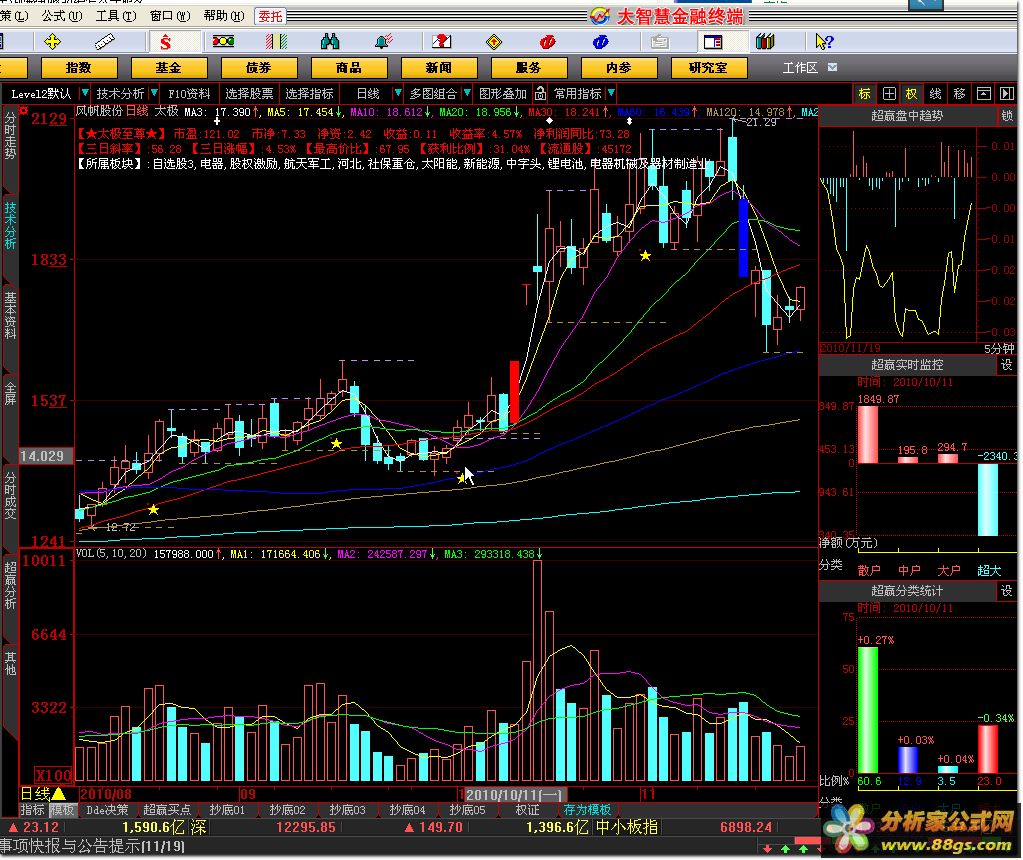Click the striped bars chart icon
This screenshot has width=1023, height=860.
pos(277,42)
